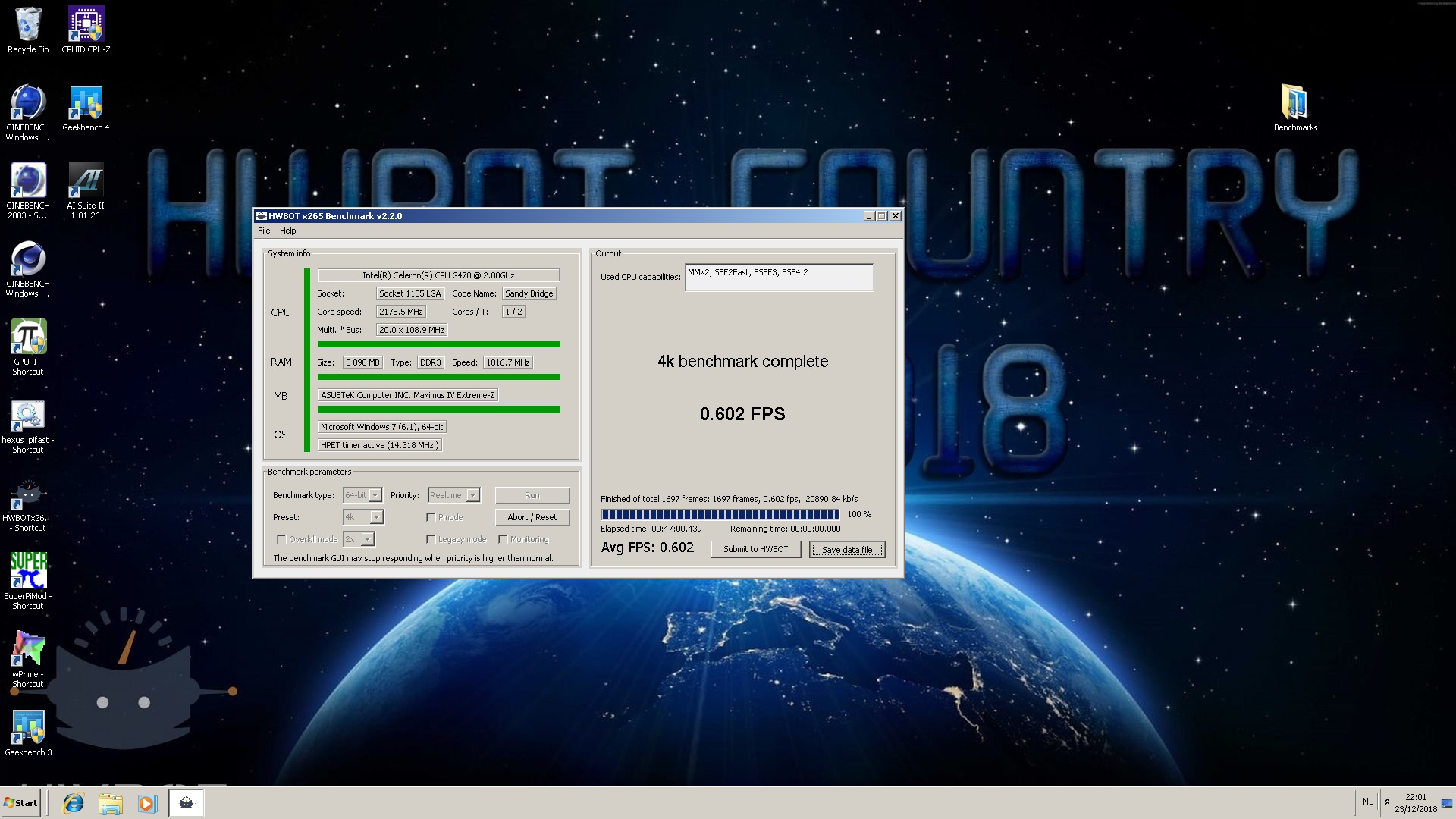Click the DDR3 RAM type value

pyautogui.click(x=430, y=362)
